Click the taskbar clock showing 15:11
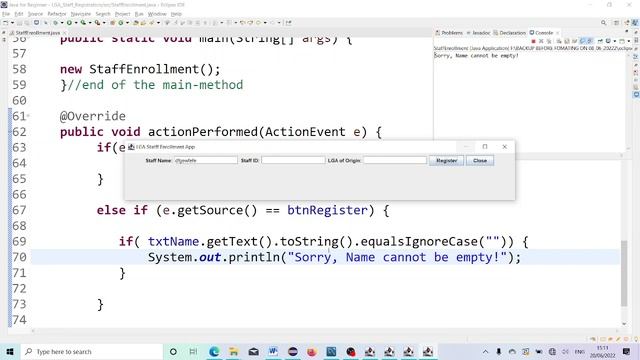Viewport: 640px width, 360px height. 602,351
